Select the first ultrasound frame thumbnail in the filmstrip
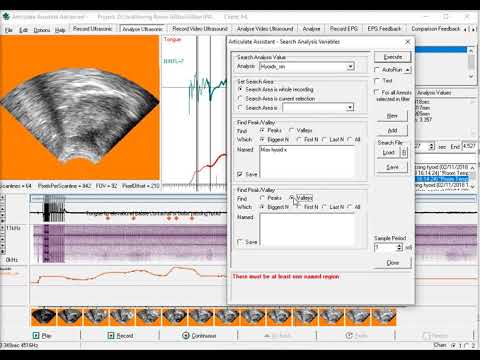 tap(44, 317)
